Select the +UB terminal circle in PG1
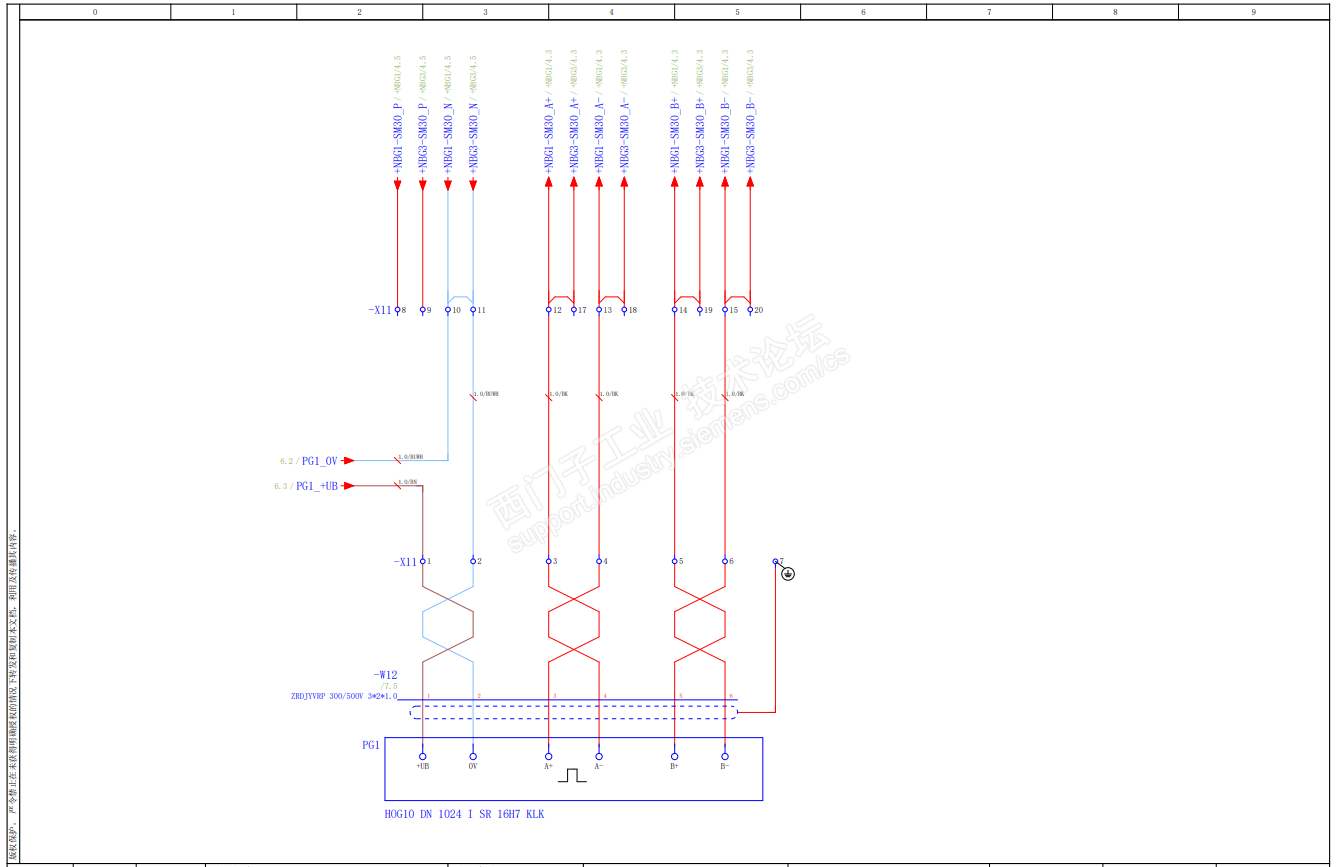 pyautogui.click(x=422, y=756)
